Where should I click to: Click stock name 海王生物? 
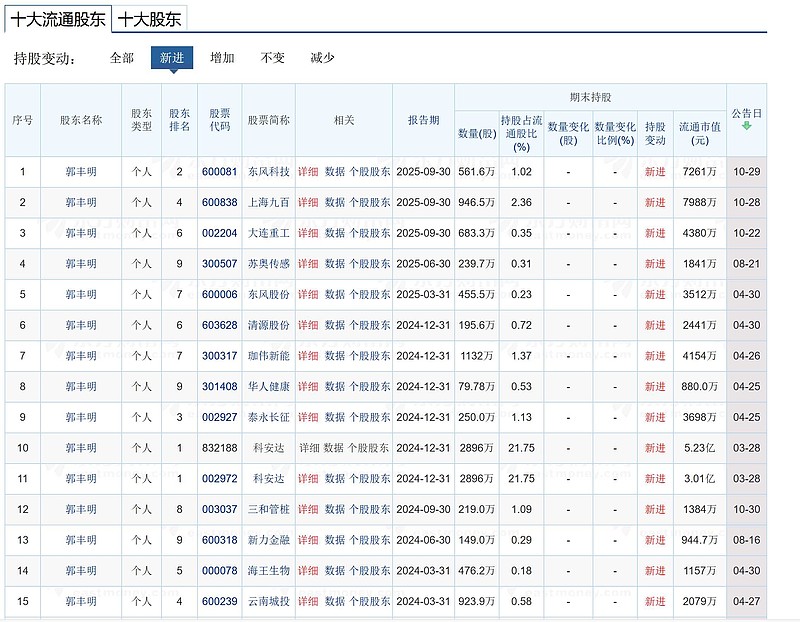269,570
